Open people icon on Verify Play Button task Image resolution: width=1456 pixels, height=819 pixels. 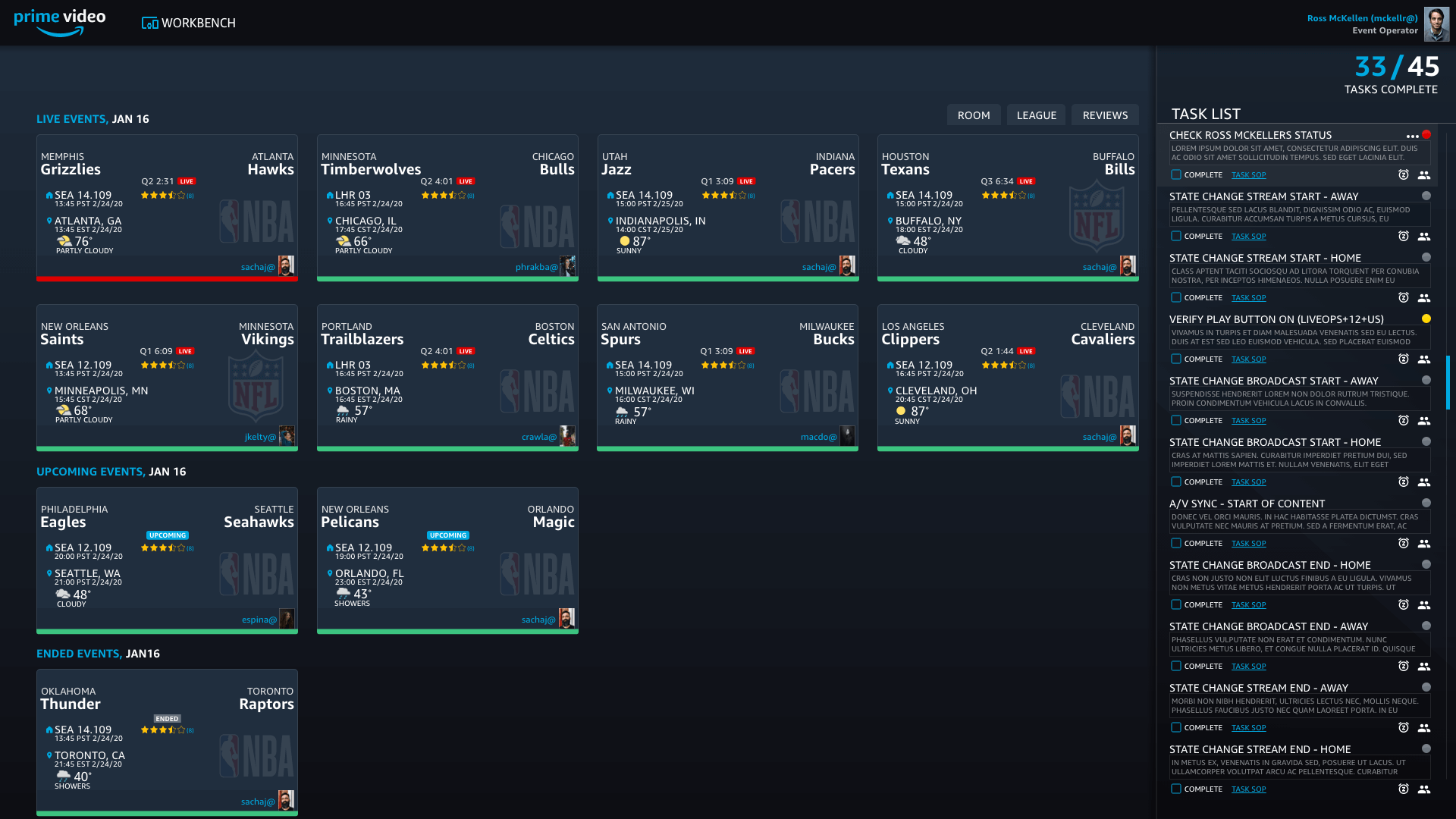pyautogui.click(x=1424, y=359)
